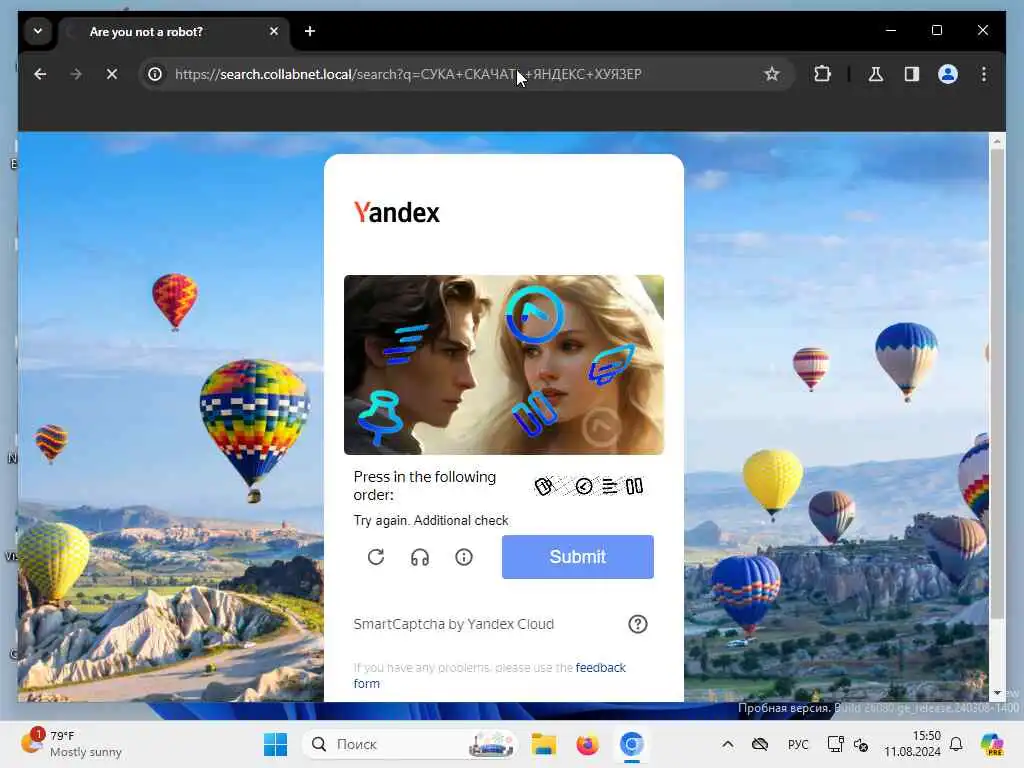The height and width of the screenshot is (768, 1024).
Task: Close the browser window
Action: [x=983, y=30]
